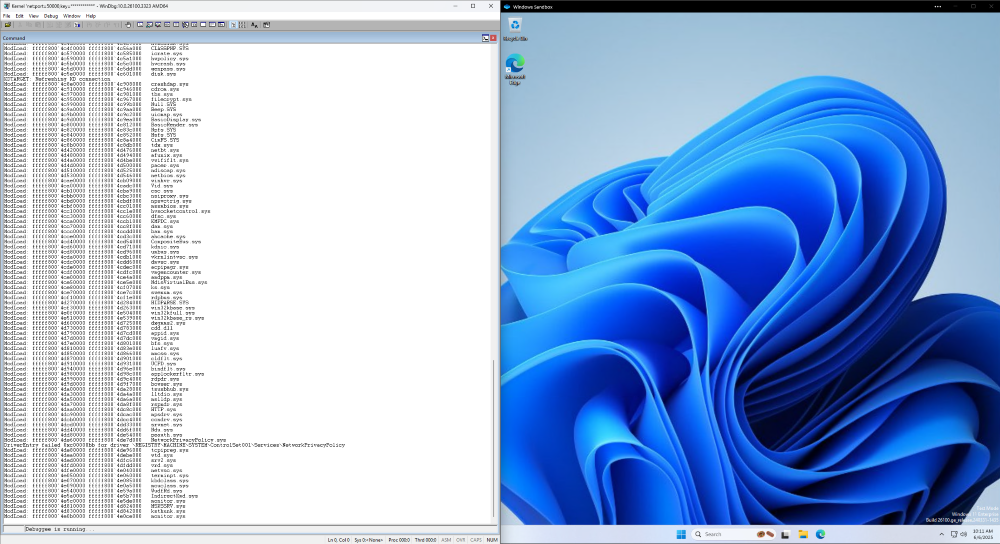Viewport: 1000px width, 544px height.
Task: Open Edge from the Sandbox taskbar
Action: (x=820, y=534)
